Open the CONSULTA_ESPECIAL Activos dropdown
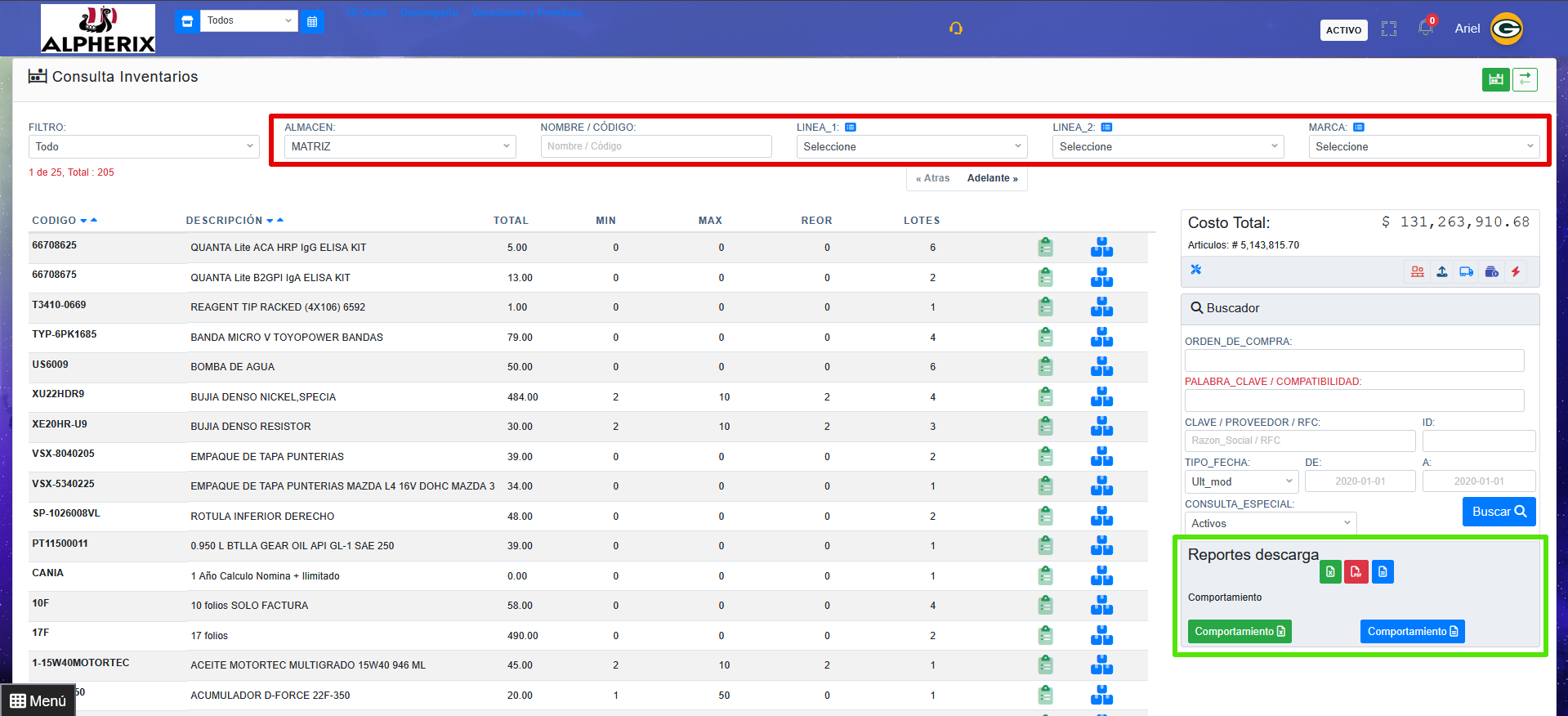 (x=1270, y=524)
